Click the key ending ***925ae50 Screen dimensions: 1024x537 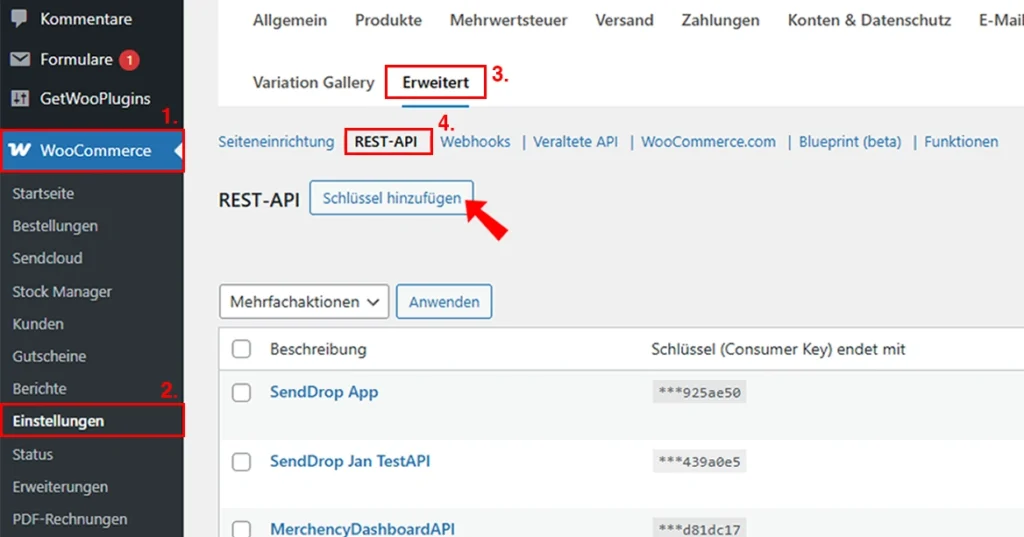point(699,393)
